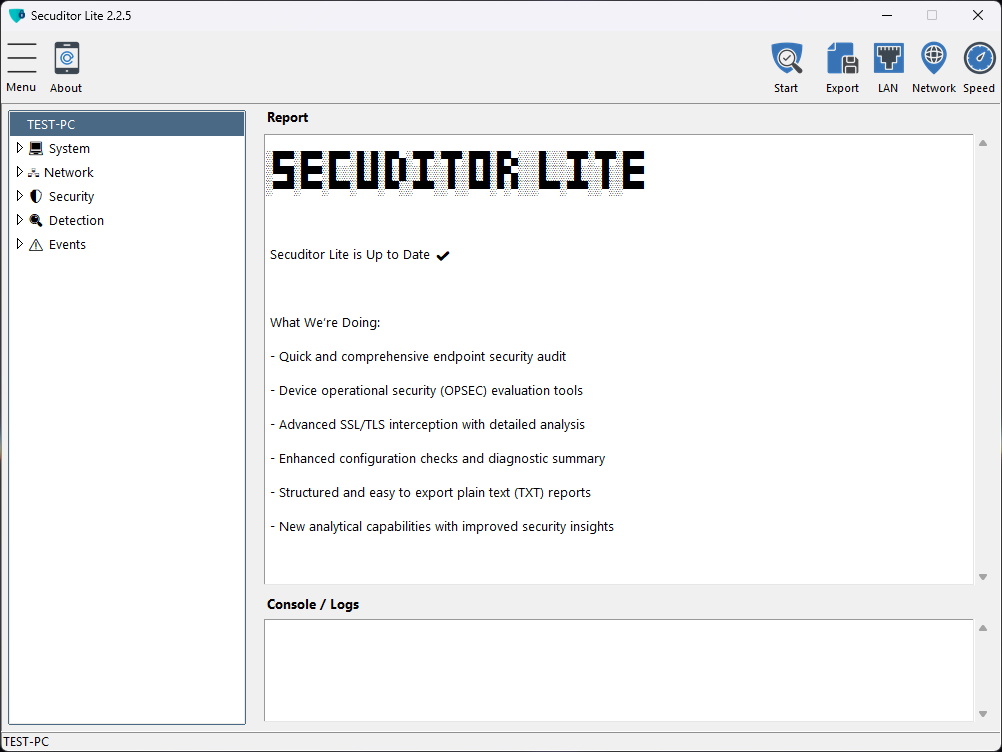Expand the Events tree node
This screenshot has width=1002, height=752.
click(x=19, y=244)
